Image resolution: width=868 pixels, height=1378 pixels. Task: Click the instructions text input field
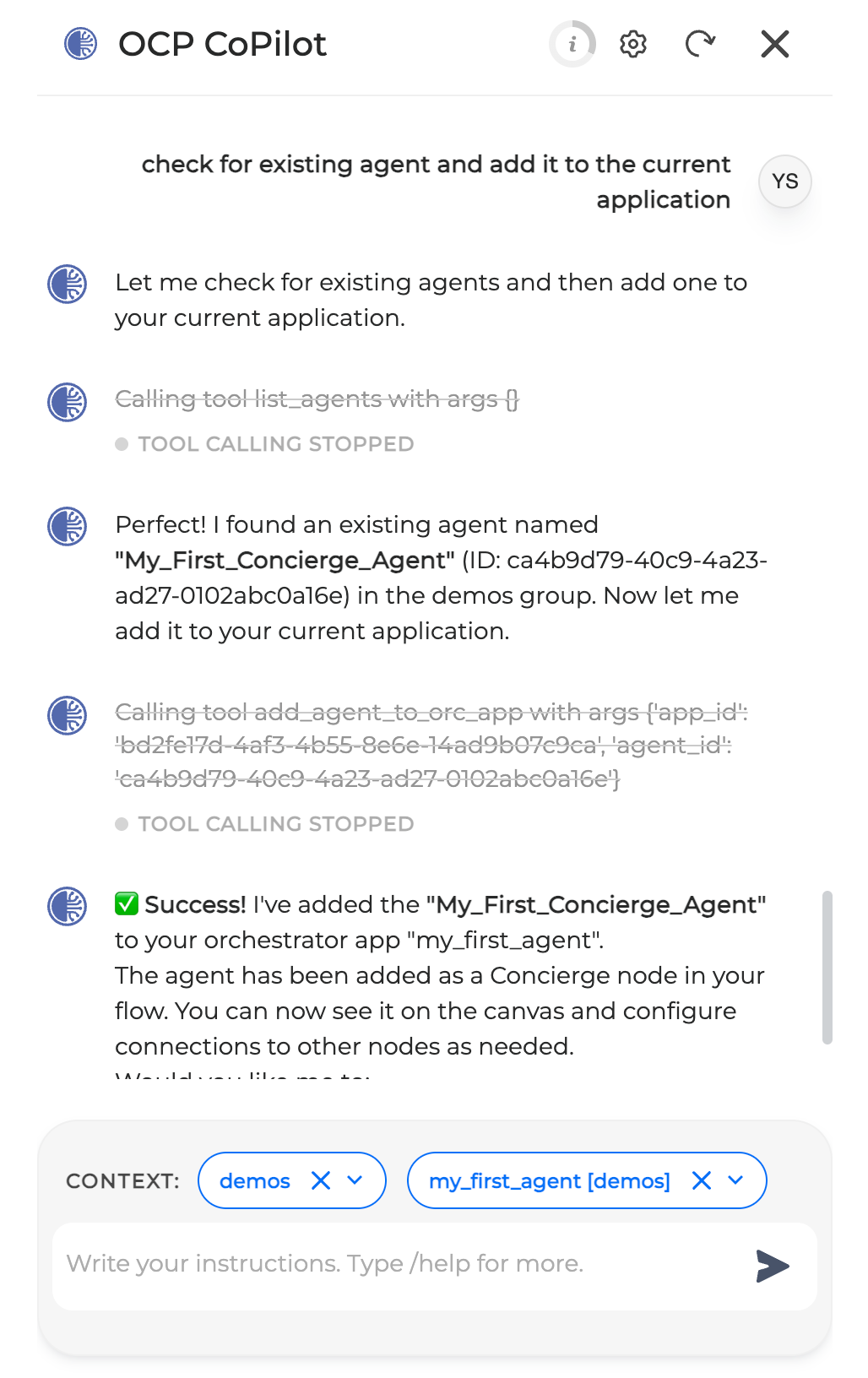397,1264
